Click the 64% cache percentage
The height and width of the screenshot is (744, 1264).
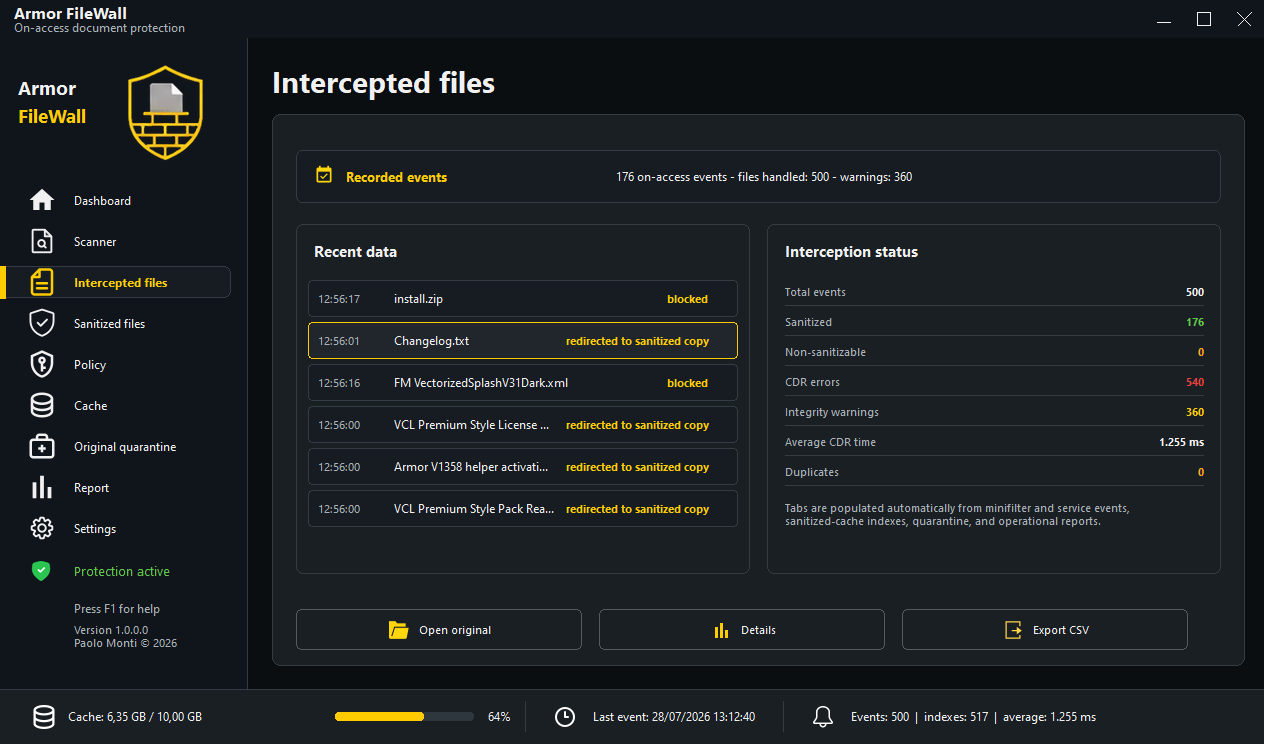[499, 717]
